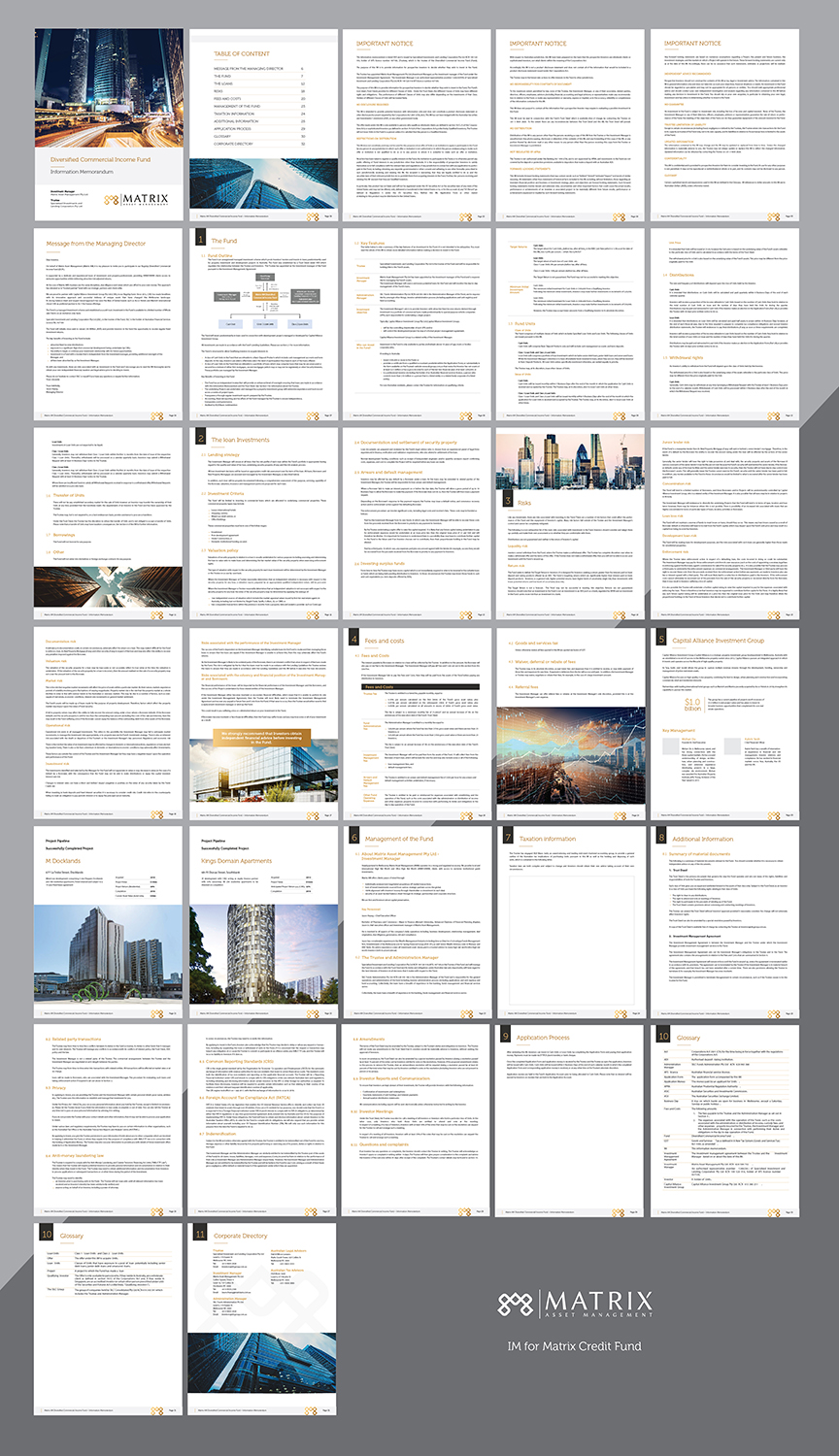Click the 'TABLE OF CONTENT' heading
The width and height of the screenshot is (839, 1456).
[x=242, y=53]
